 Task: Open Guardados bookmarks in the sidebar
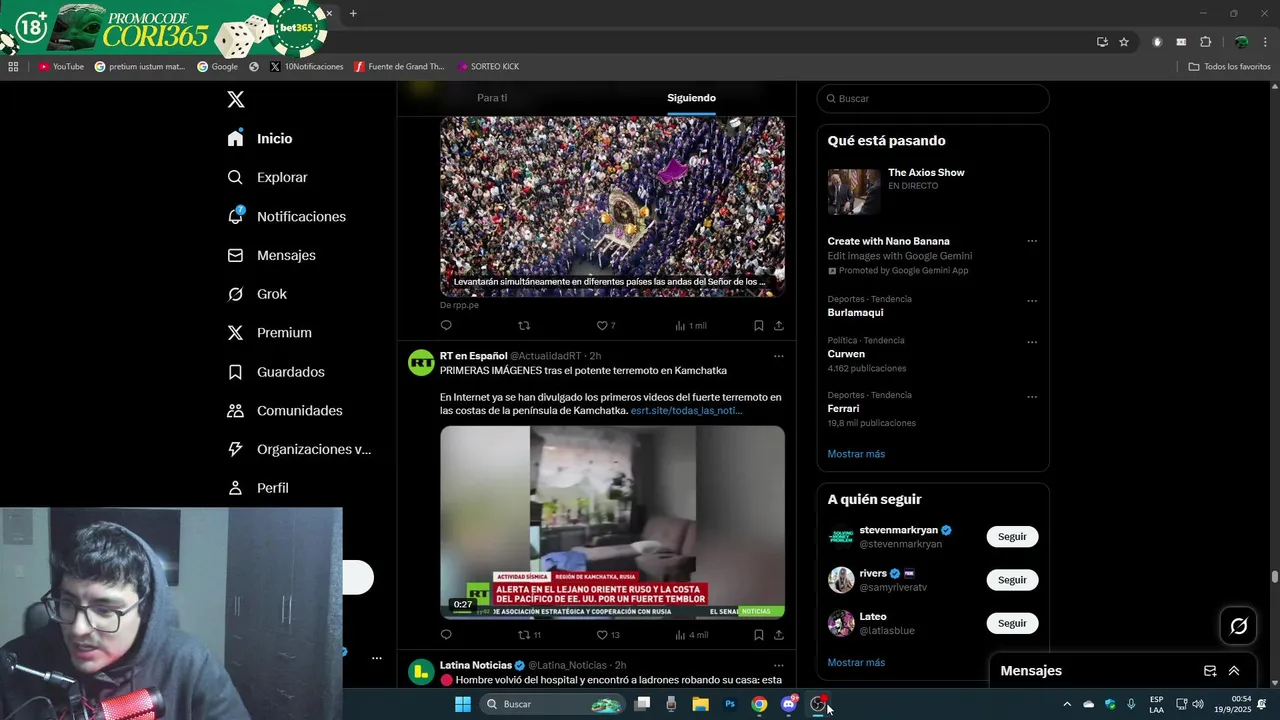click(276, 372)
